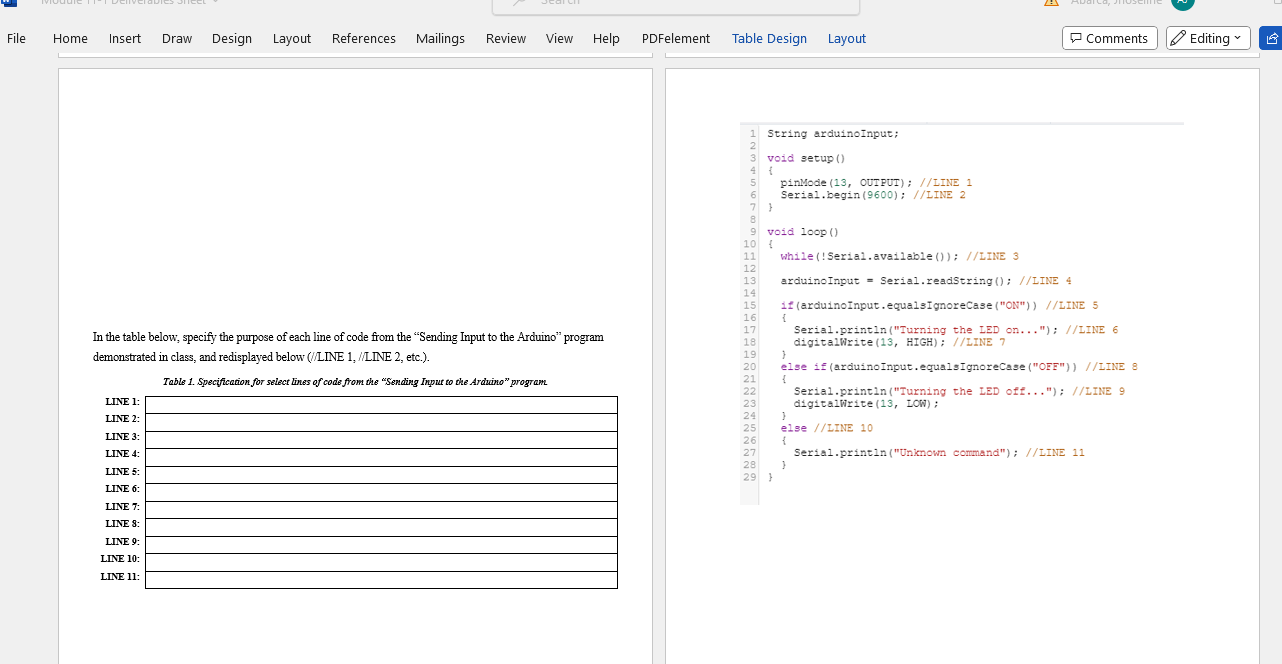
Task: Switch to the contextual Layout tab
Action: (846, 38)
